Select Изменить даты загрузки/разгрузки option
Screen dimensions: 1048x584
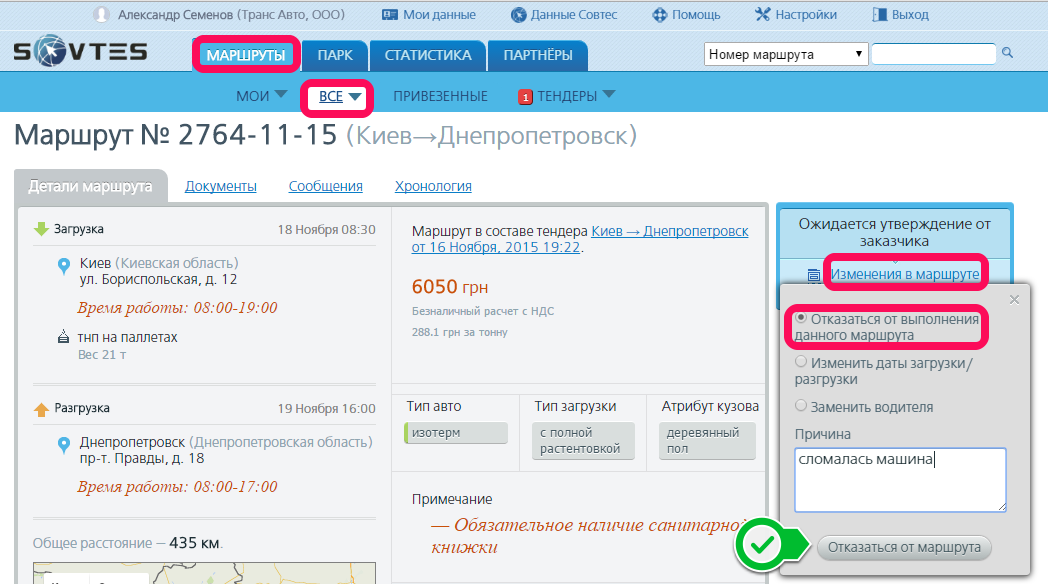click(801, 362)
